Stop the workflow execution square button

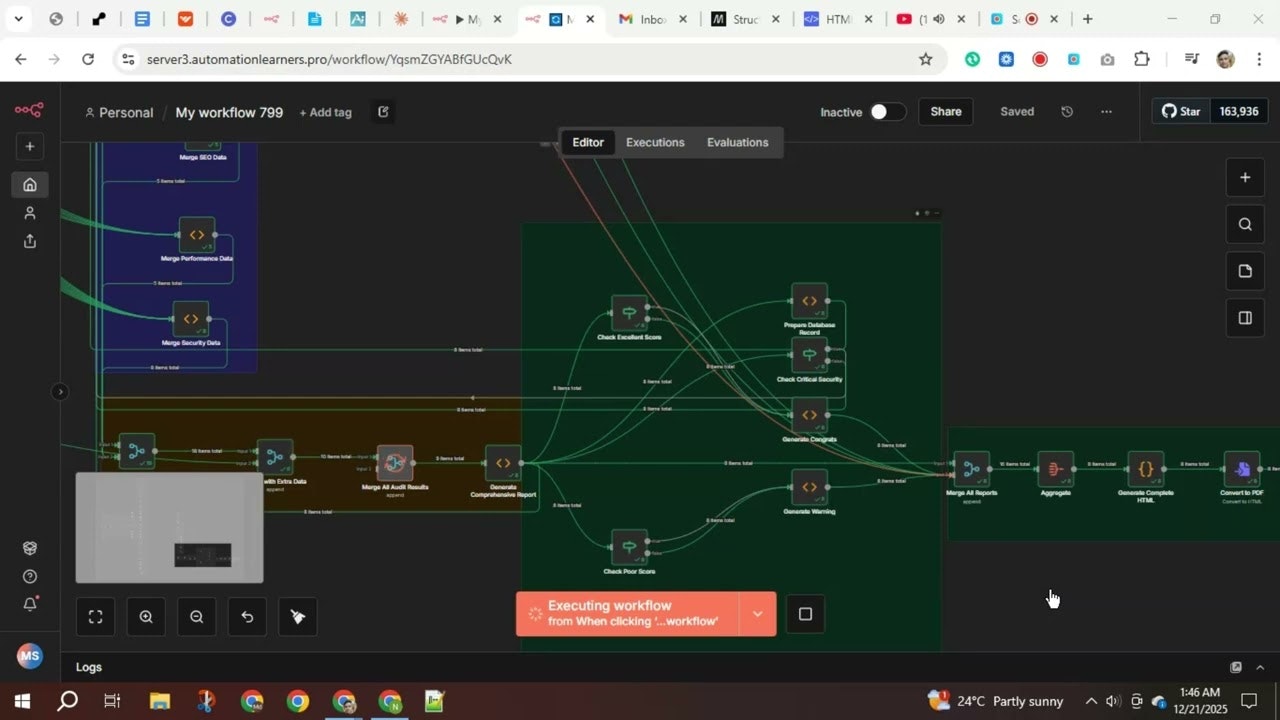point(805,614)
